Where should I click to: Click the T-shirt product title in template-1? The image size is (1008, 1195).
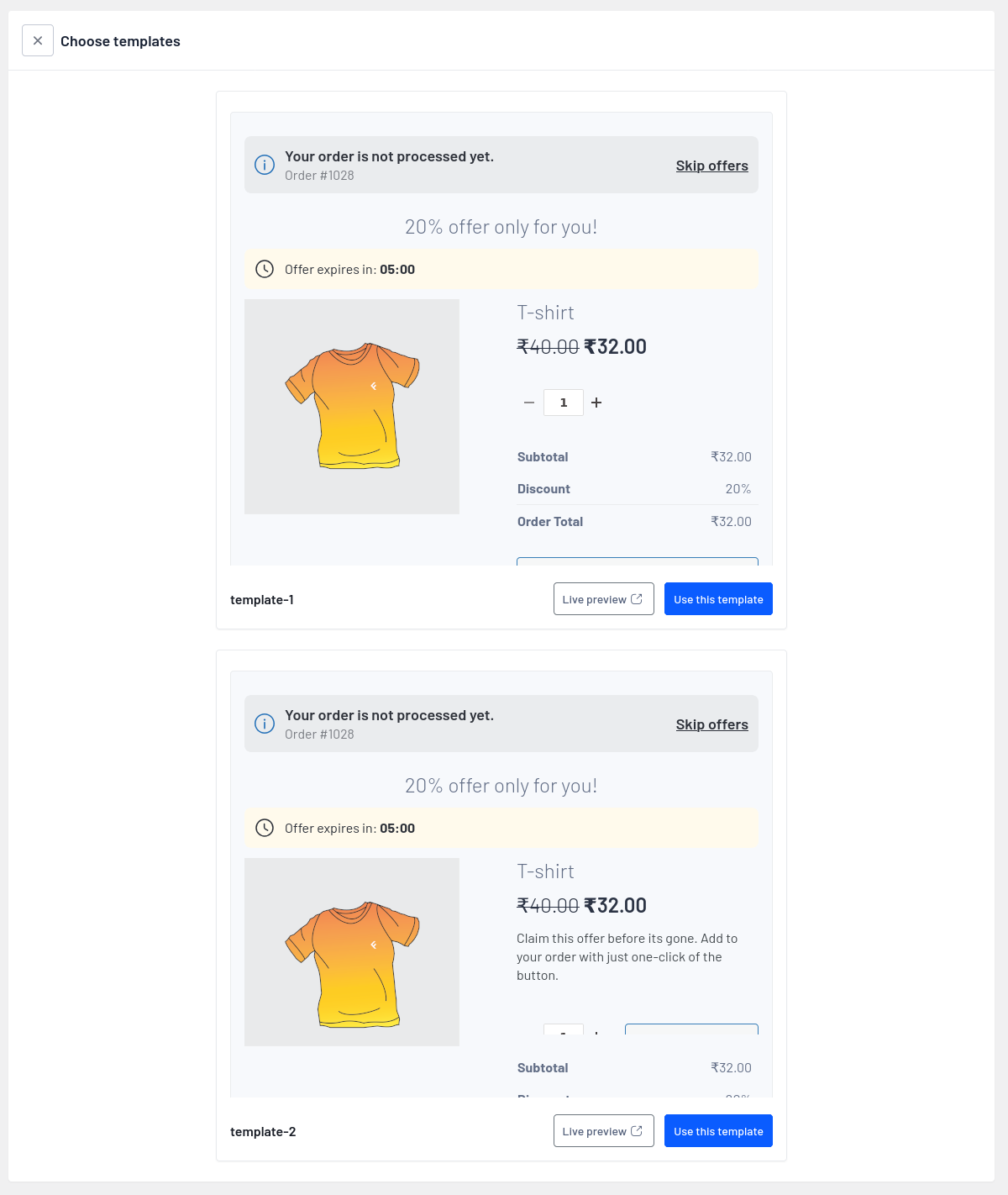[x=545, y=313]
